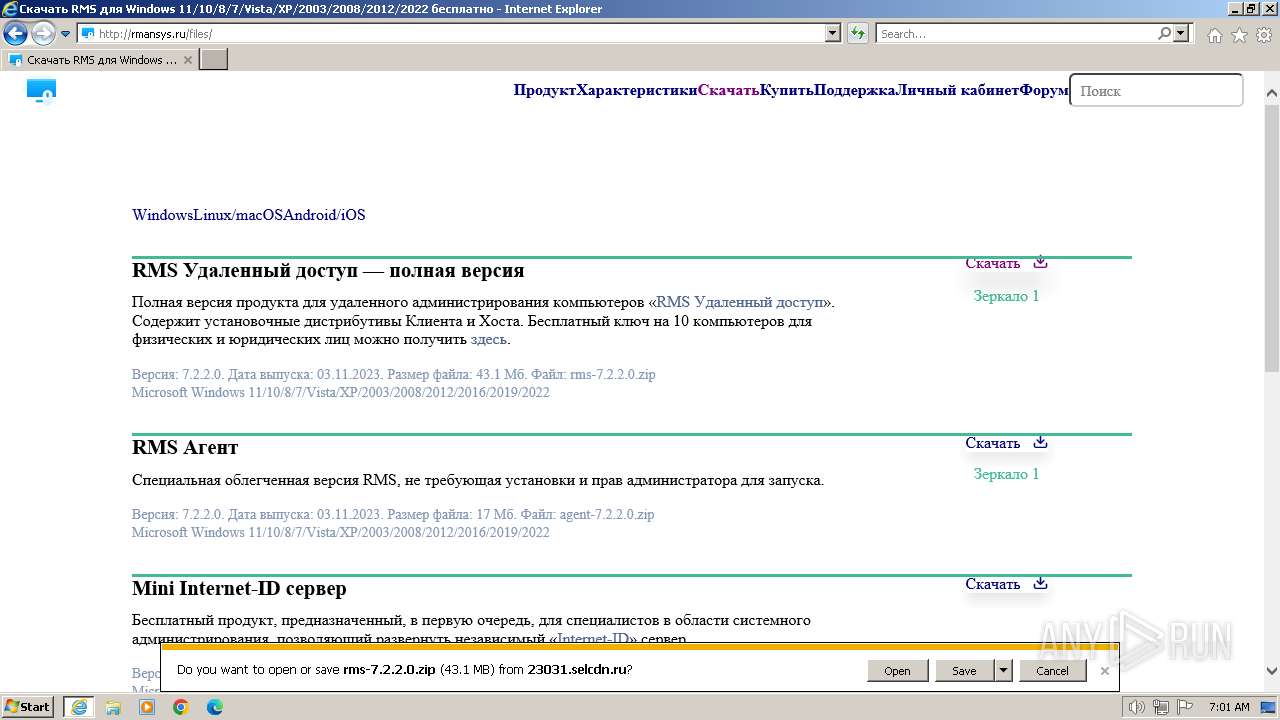Viewport: 1280px width, 720px height.
Task: Click Save in the download bar
Action: click(964, 671)
